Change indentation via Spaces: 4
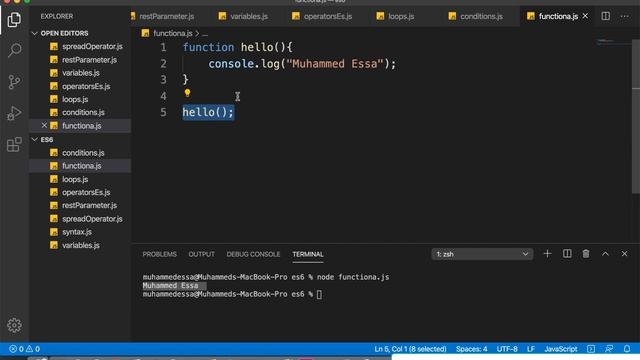 (471, 349)
